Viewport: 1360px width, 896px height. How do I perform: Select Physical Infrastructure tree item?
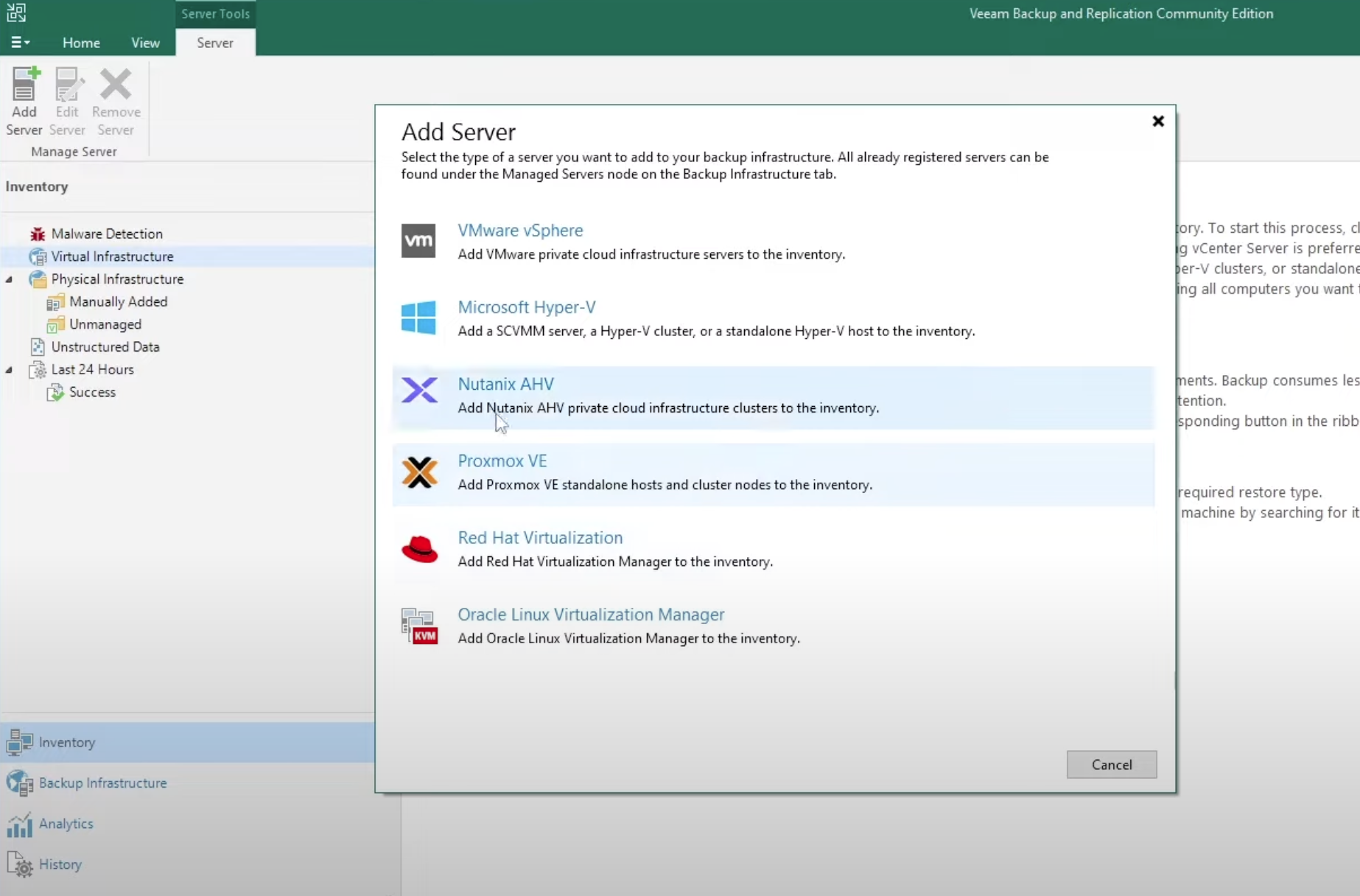click(x=117, y=279)
